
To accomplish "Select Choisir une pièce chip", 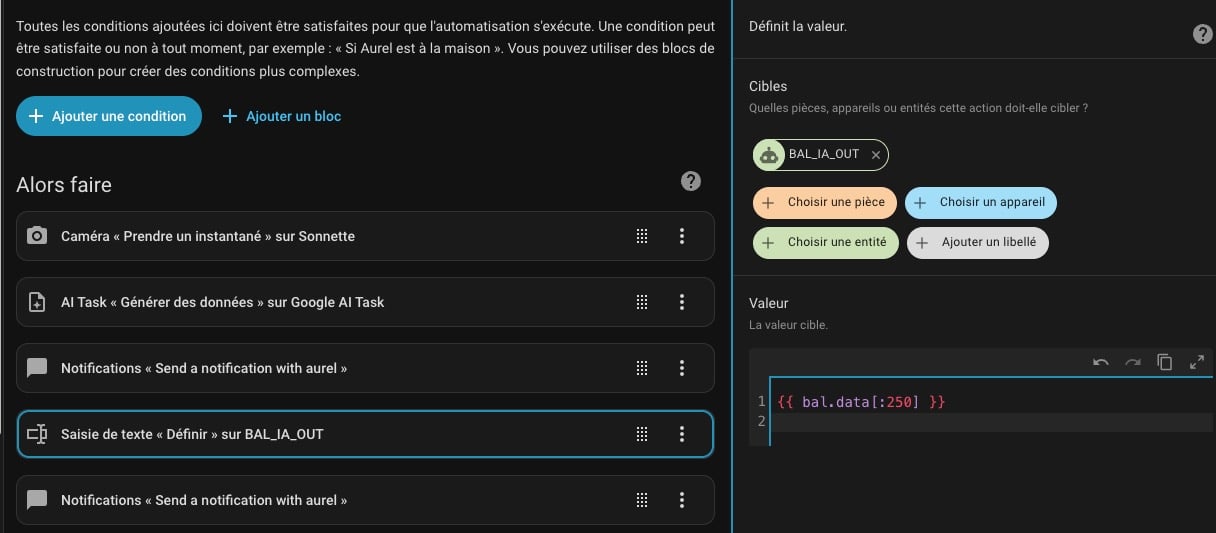I will click(x=825, y=202).
